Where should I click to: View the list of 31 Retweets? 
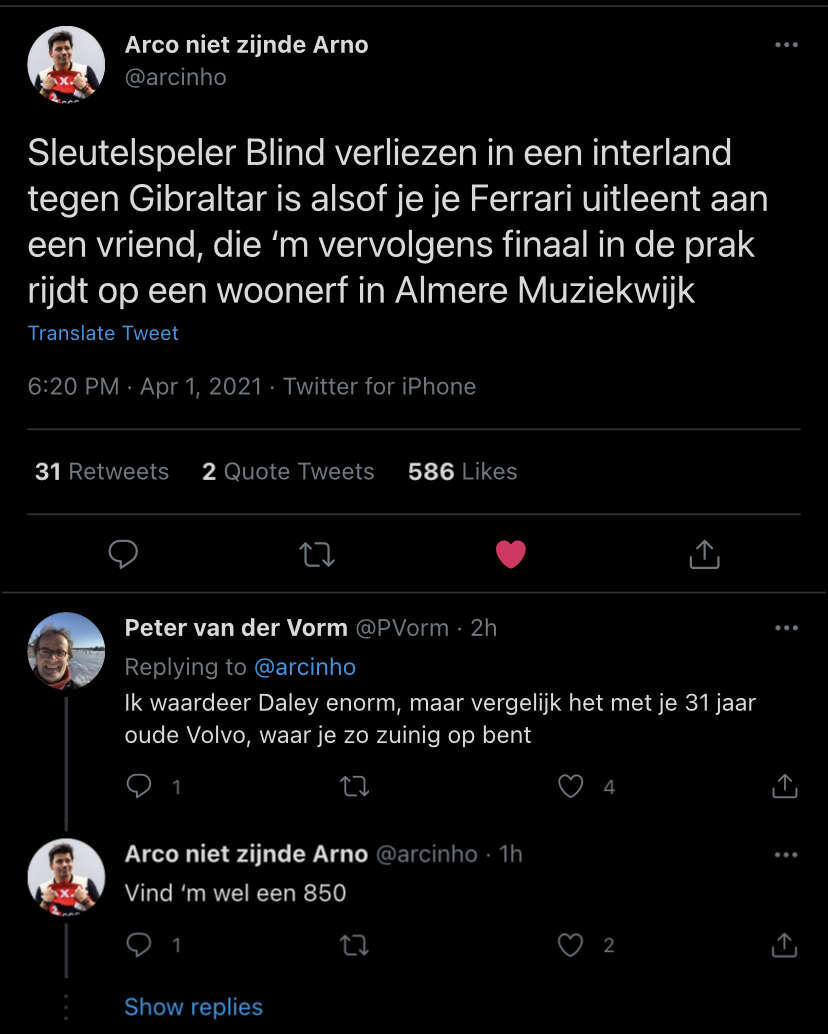(101, 471)
